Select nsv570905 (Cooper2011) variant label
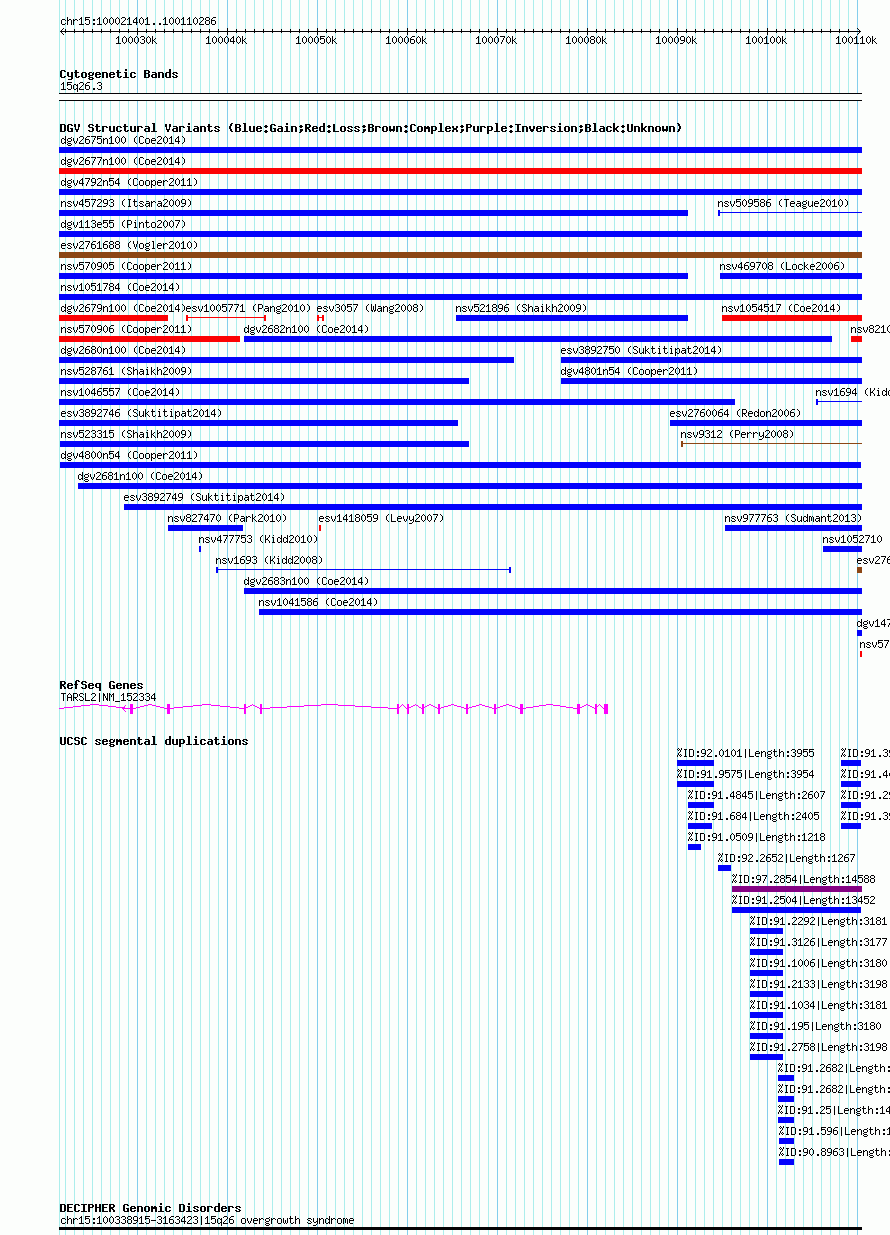 (126, 266)
